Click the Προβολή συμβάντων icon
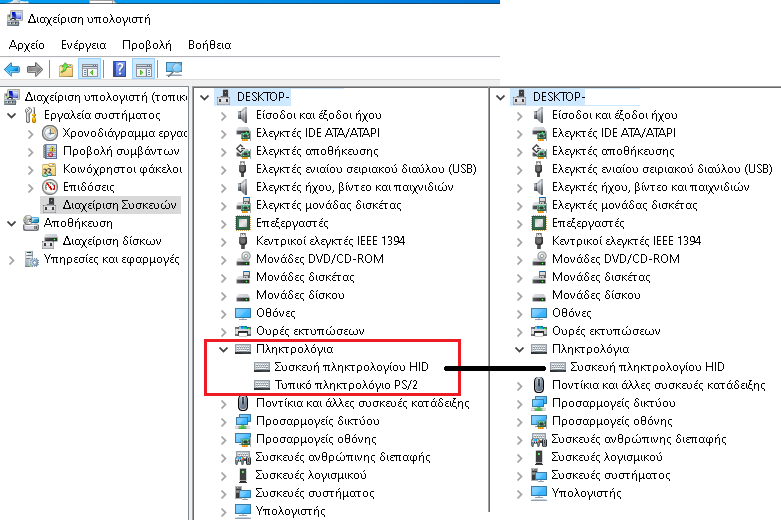Image resolution: width=781 pixels, height=520 pixels. coord(50,151)
